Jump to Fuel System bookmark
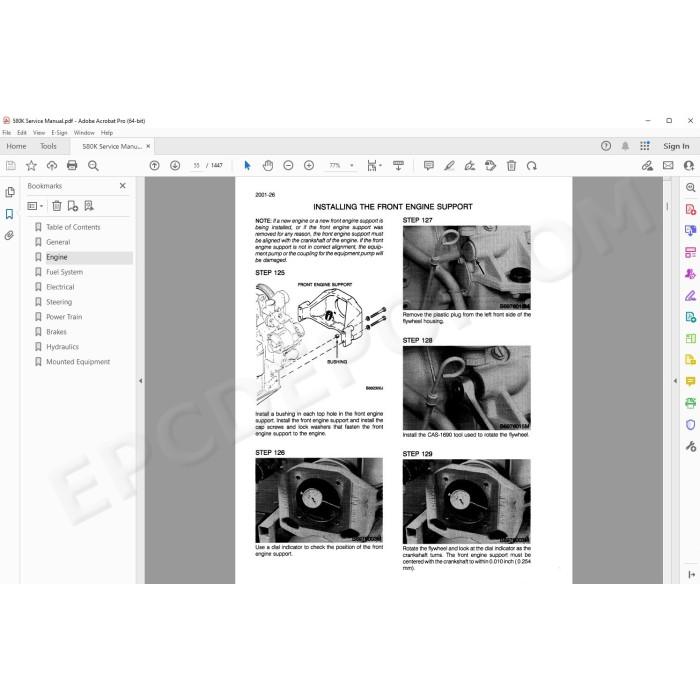Image resolution: width=700 pixels, height=700 pixels. click(x=64, y=272)
